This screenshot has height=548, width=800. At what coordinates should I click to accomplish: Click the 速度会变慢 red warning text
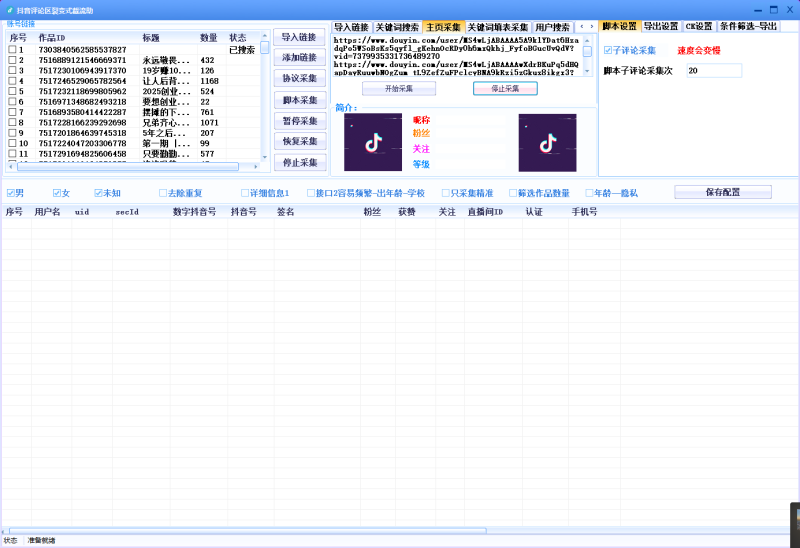point(698,51)
